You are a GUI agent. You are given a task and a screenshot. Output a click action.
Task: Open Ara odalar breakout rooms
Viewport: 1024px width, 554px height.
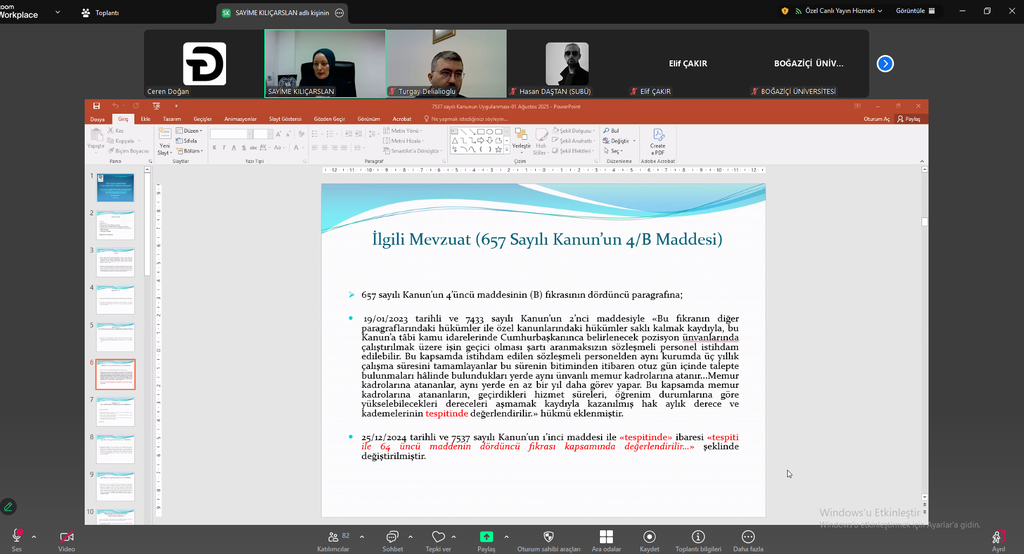(606, 540)
